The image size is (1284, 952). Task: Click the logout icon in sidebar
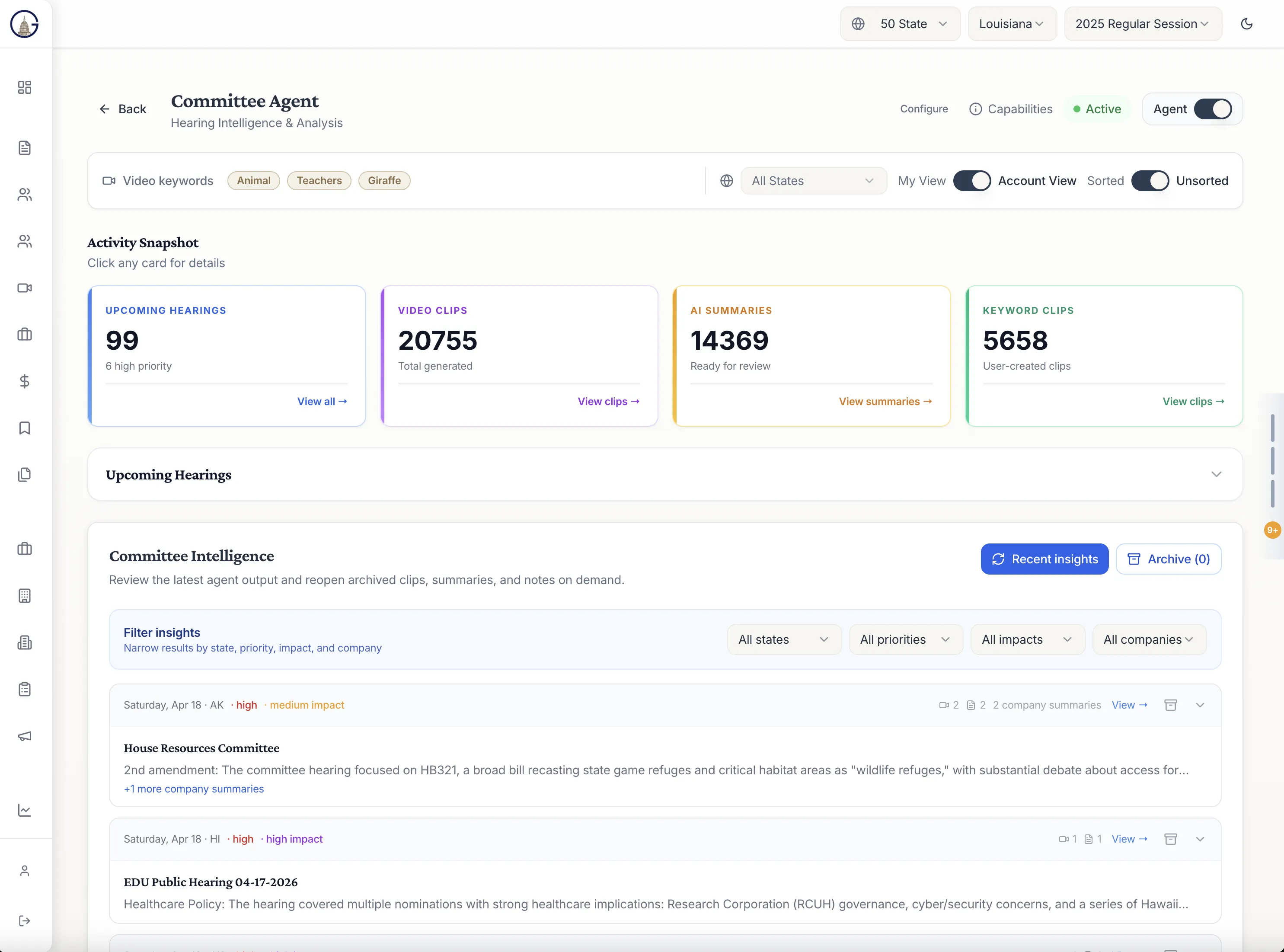(x=24, y=920)
